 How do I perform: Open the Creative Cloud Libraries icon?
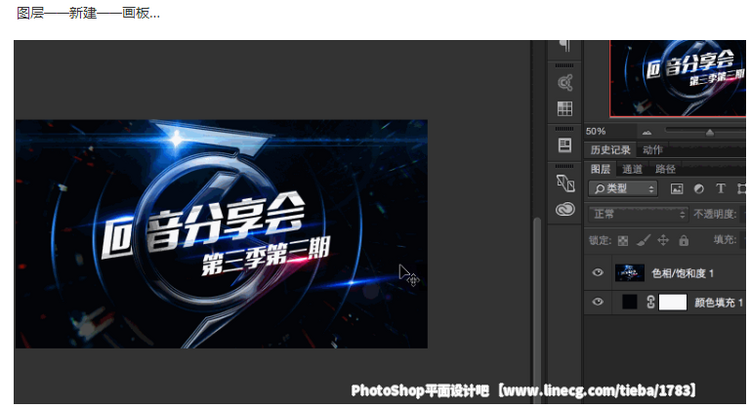tap(565, 210)
